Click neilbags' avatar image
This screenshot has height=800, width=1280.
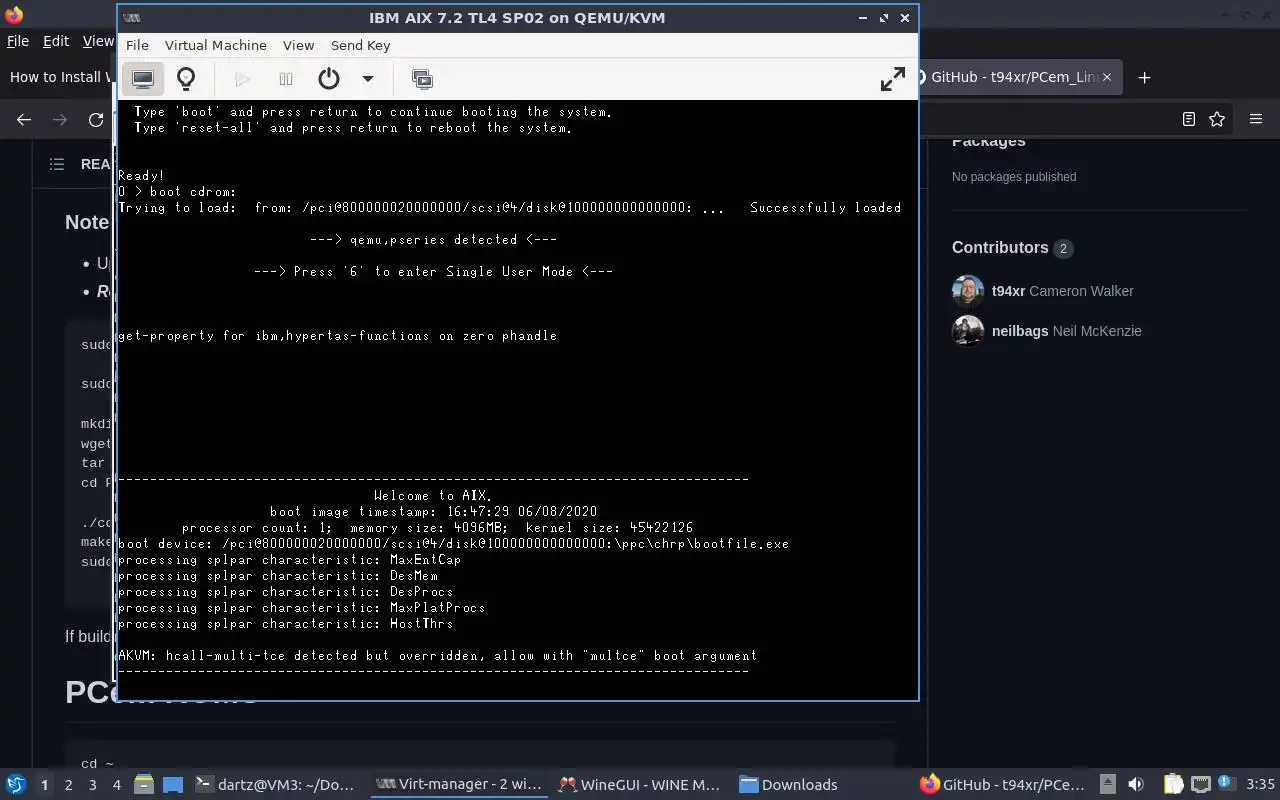(x=968, y=331)
